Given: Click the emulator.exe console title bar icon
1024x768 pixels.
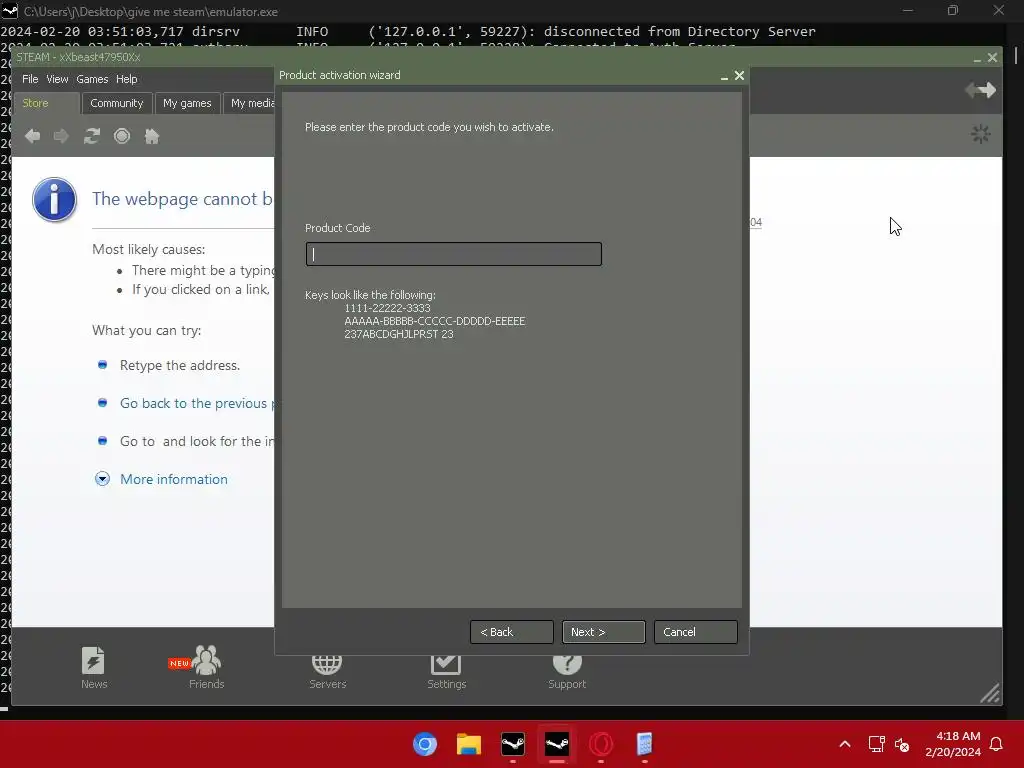Looking at the screenshot, I should [x=10, y=10].
